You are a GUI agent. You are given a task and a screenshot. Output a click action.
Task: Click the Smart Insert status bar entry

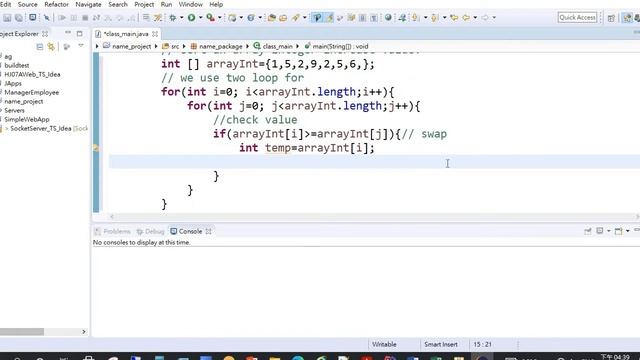pos(441,344)
